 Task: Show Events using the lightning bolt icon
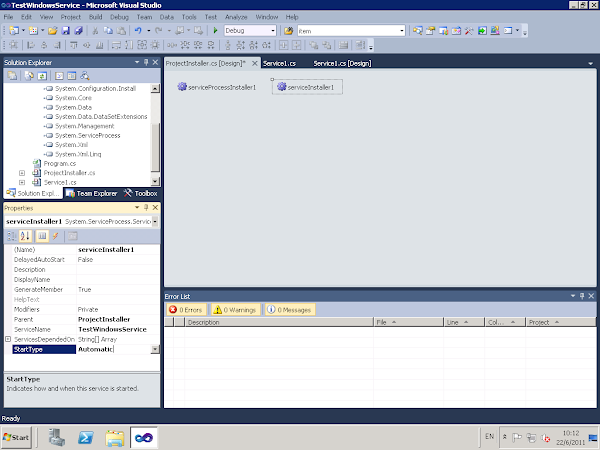pos(55,236)
